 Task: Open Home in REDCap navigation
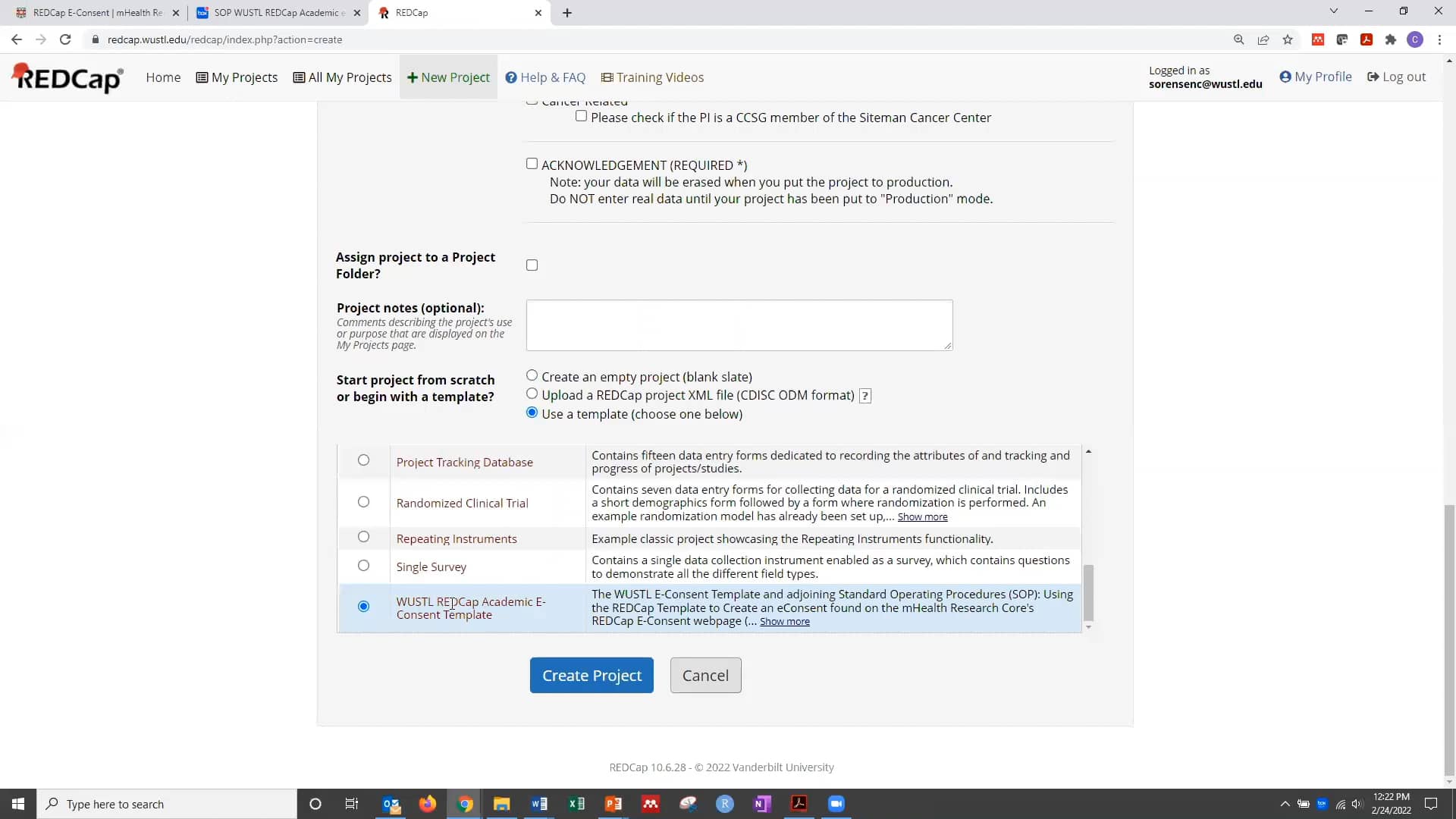point(163,77)
